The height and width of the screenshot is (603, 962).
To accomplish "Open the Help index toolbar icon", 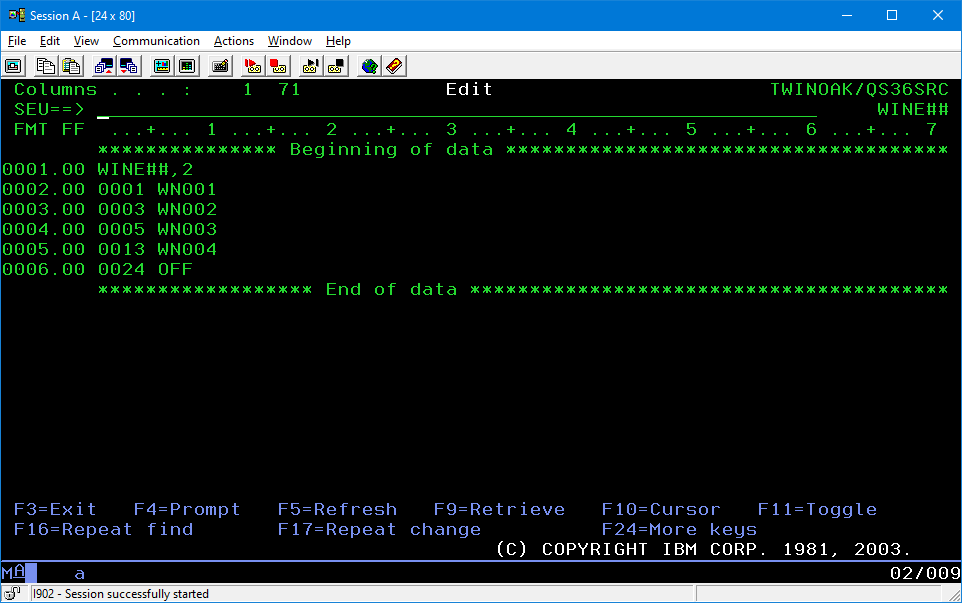I will pos(395,66).
